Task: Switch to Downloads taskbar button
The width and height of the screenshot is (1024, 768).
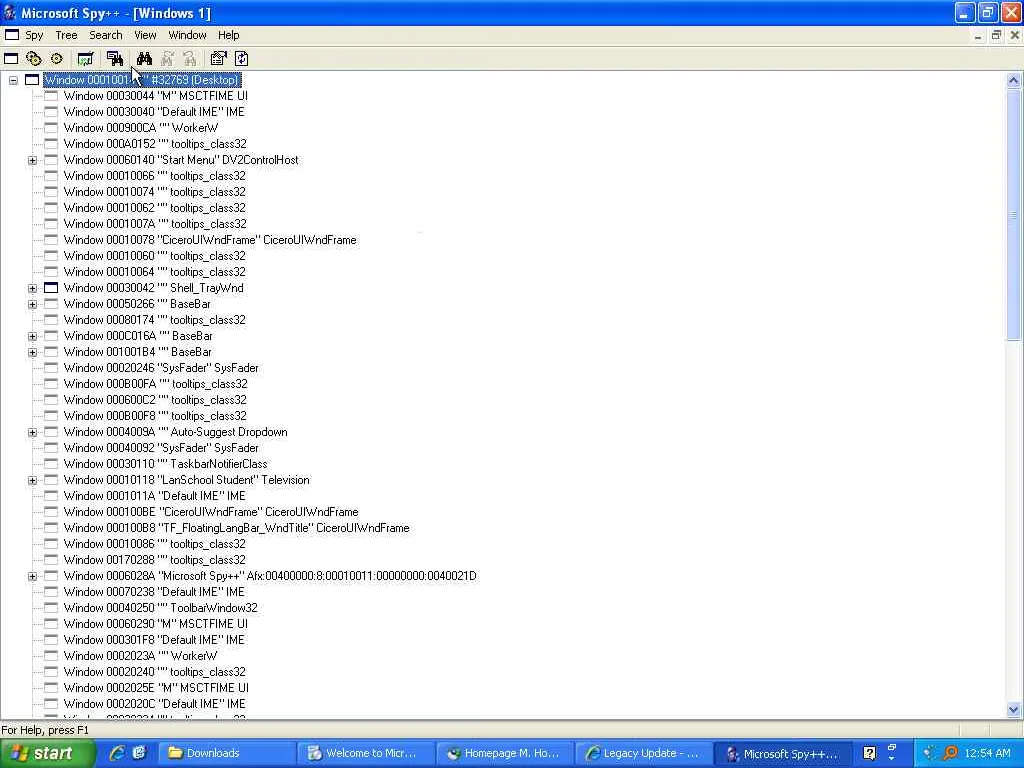Action: 225,753
